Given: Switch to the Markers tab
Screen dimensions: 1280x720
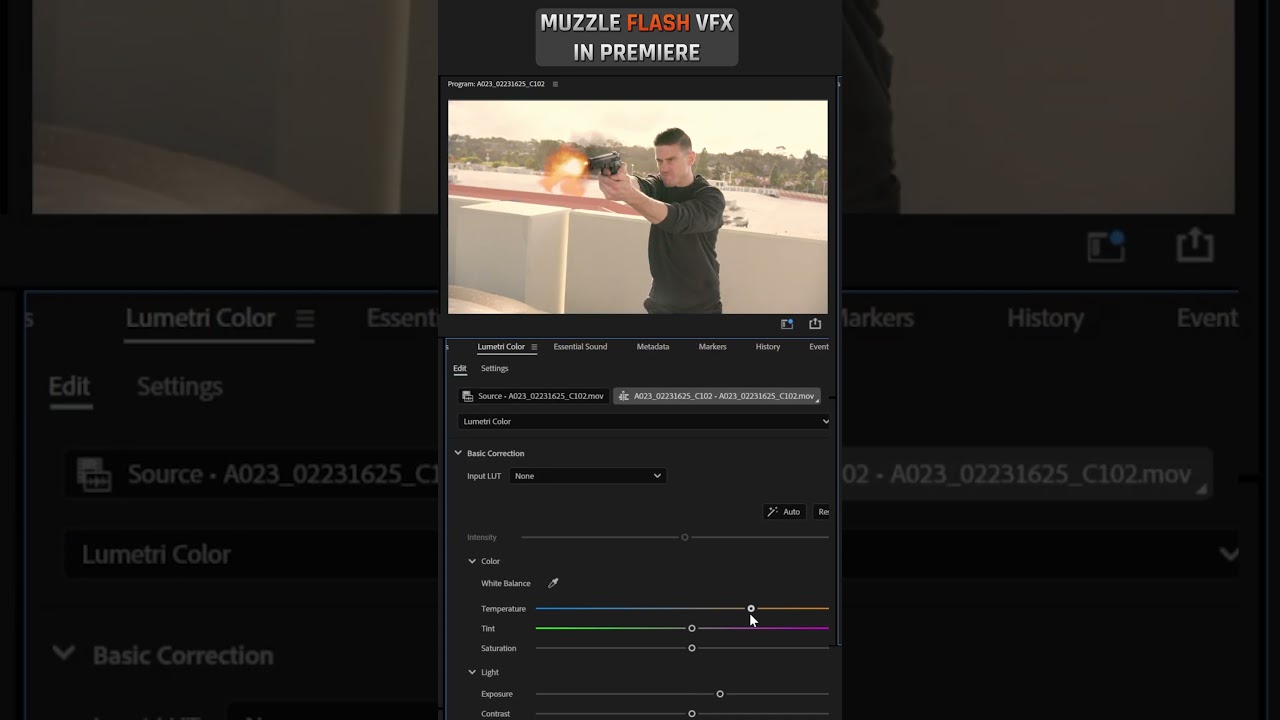Looking at the screenshot, I should (x=712, y=347).
